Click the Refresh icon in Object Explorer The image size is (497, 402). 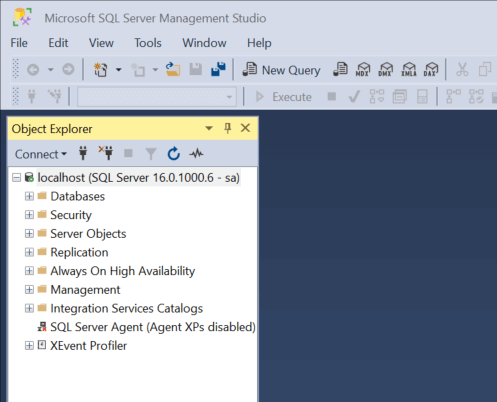pos(174,154)
